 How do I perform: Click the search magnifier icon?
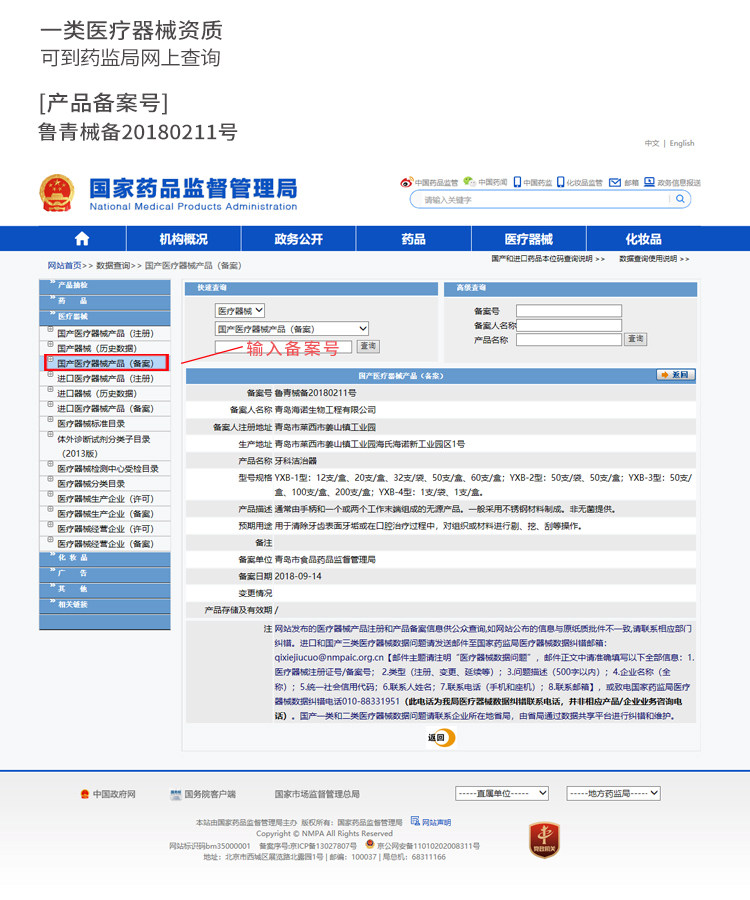tap(680, 199)
